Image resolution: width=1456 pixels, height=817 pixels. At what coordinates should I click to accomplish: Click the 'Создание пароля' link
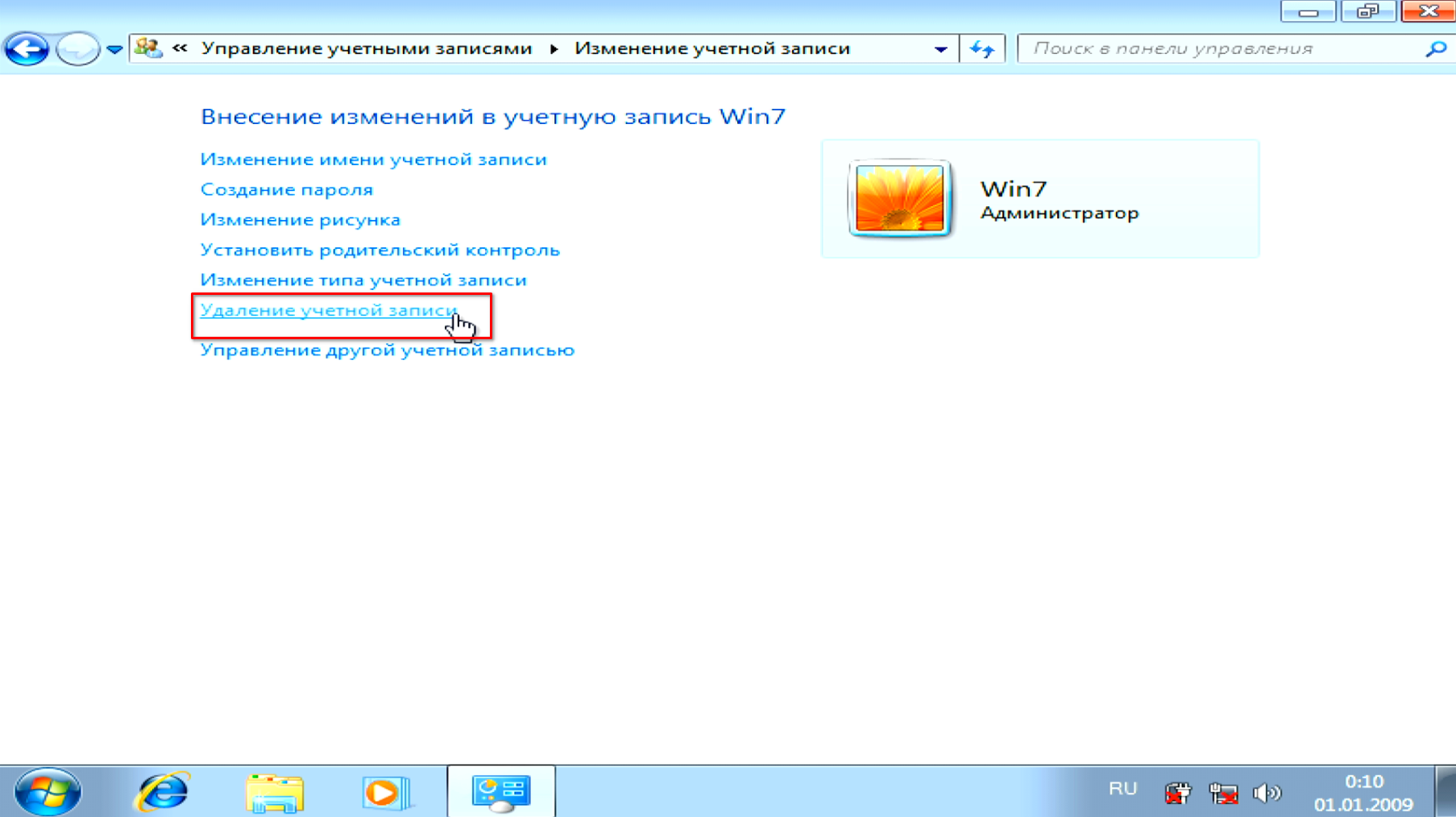(286, 189)
